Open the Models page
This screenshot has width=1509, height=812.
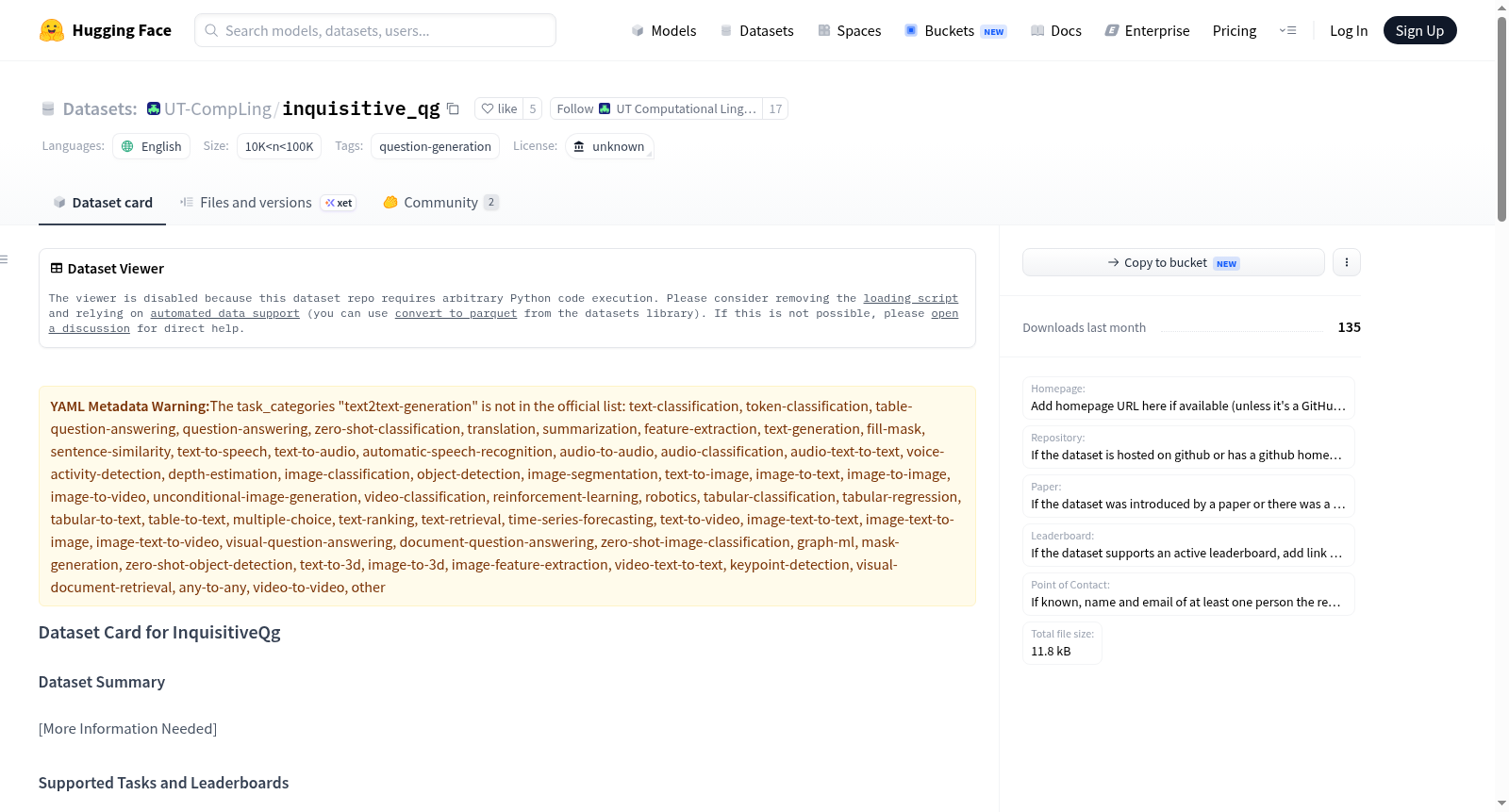(664, 30)
